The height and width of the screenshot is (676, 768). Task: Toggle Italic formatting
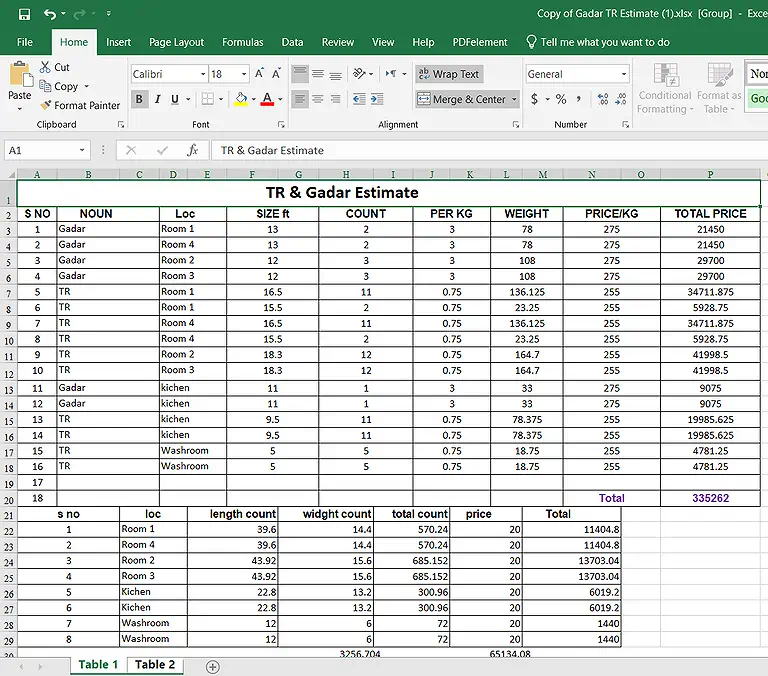click(158, 99)
